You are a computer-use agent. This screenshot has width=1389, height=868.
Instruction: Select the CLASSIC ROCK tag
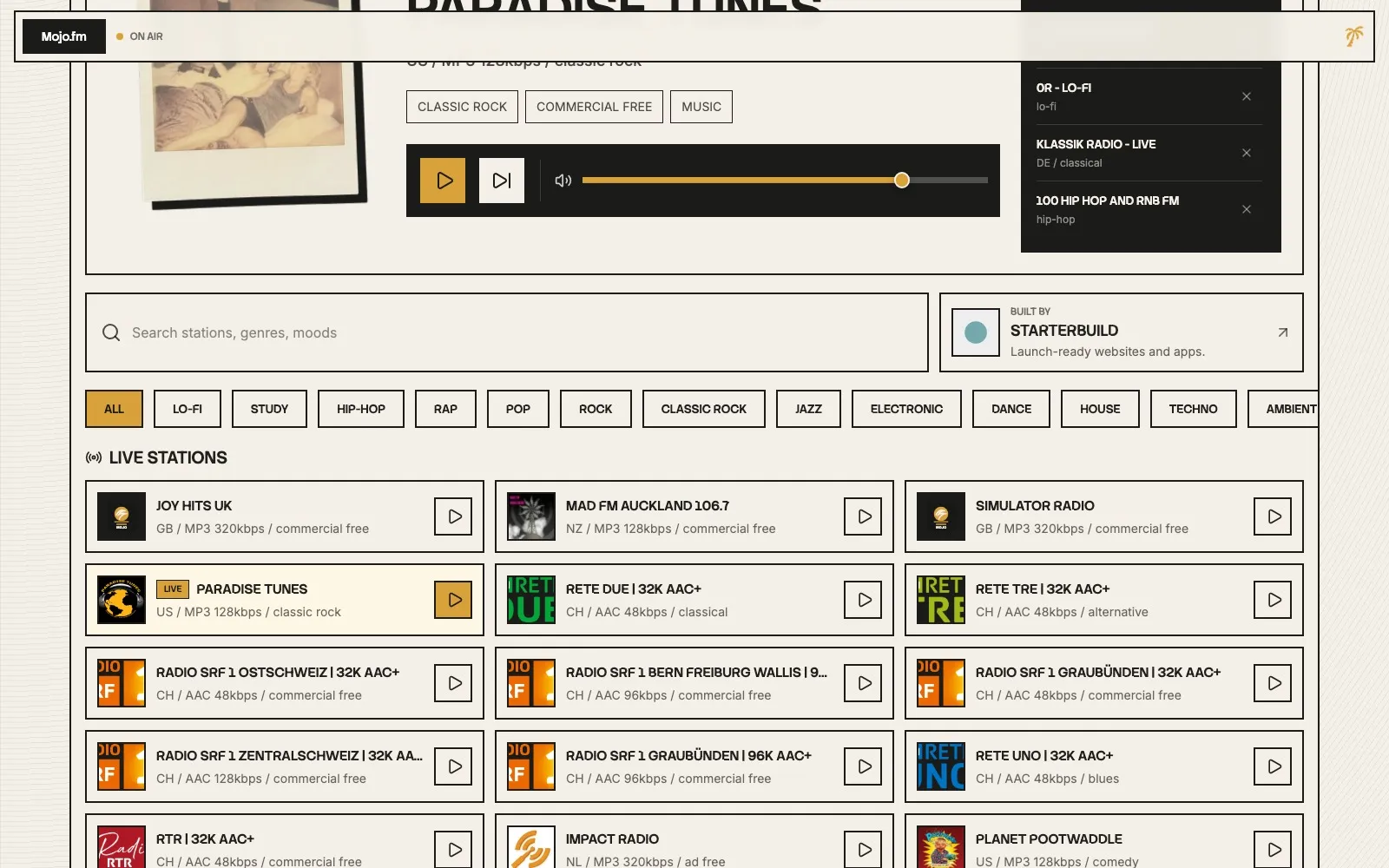[462, 107]
